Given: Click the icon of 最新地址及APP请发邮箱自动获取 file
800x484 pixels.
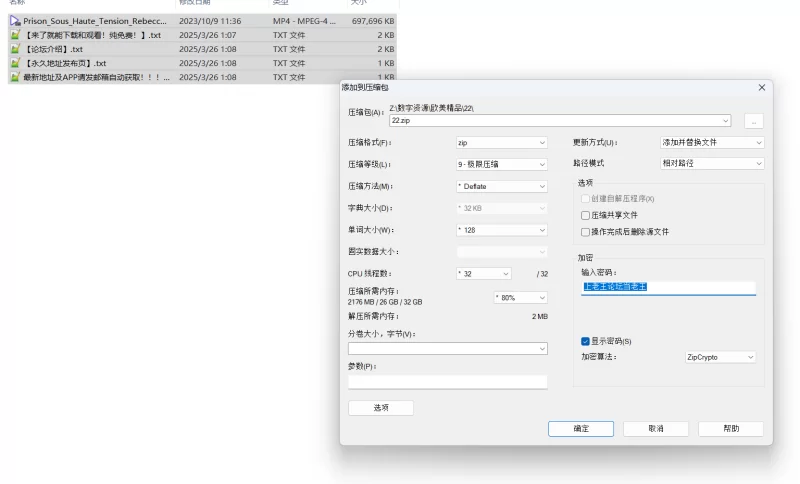Looking at the screenshot, I should (x=15, y=77).
